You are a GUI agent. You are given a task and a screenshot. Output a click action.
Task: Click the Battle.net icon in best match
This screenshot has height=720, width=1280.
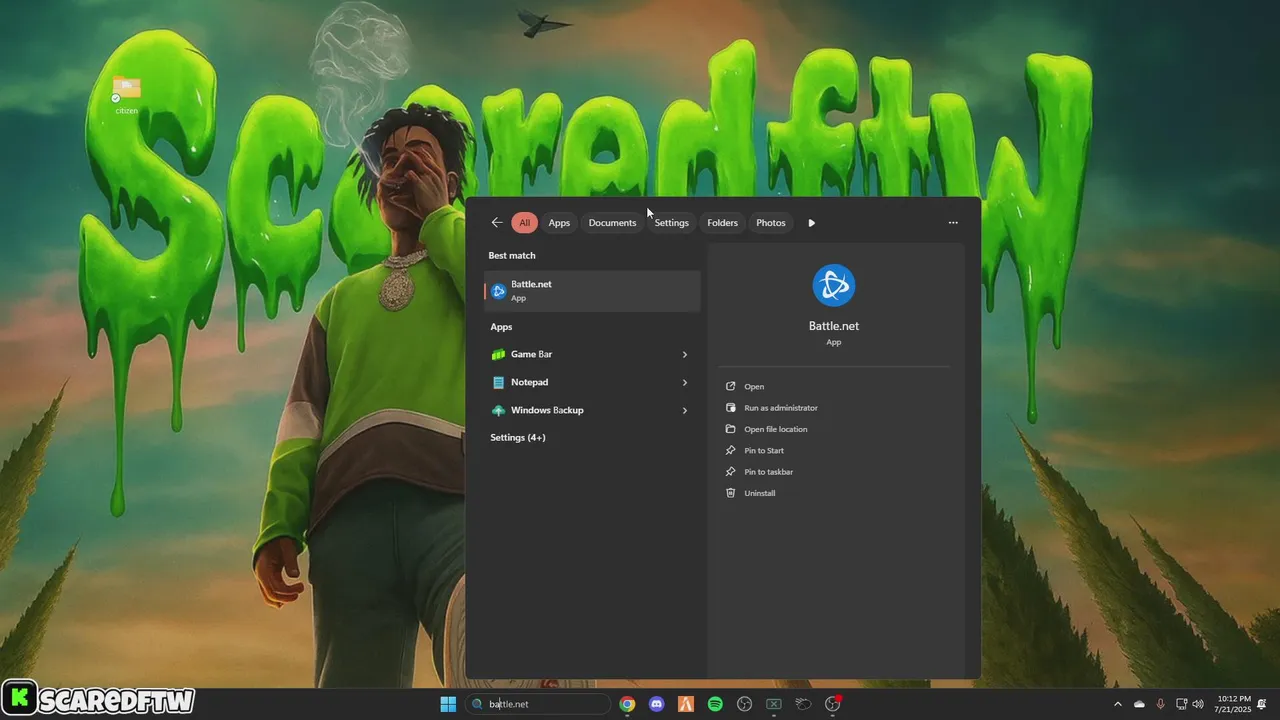498,291
